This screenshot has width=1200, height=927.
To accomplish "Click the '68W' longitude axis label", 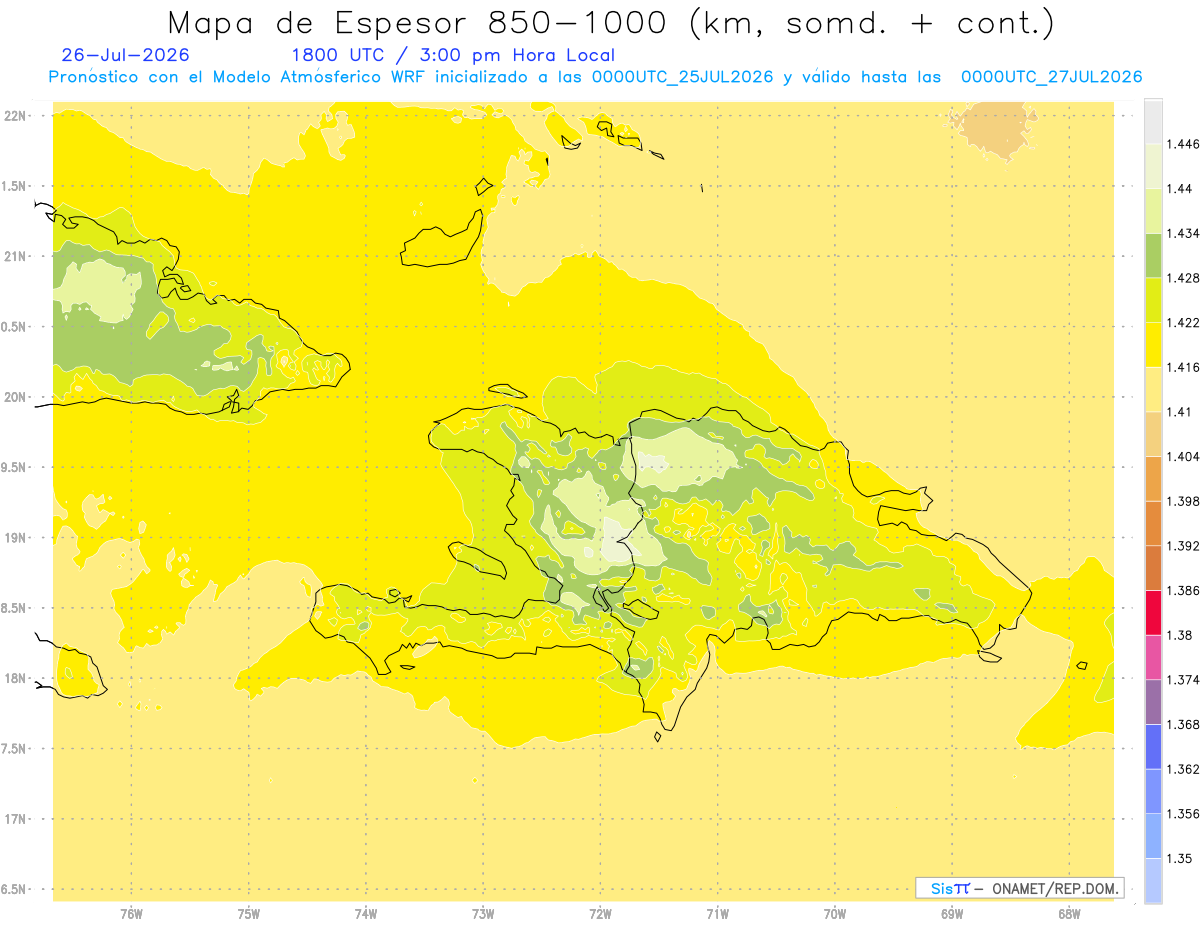I will tap(1069, 914).
